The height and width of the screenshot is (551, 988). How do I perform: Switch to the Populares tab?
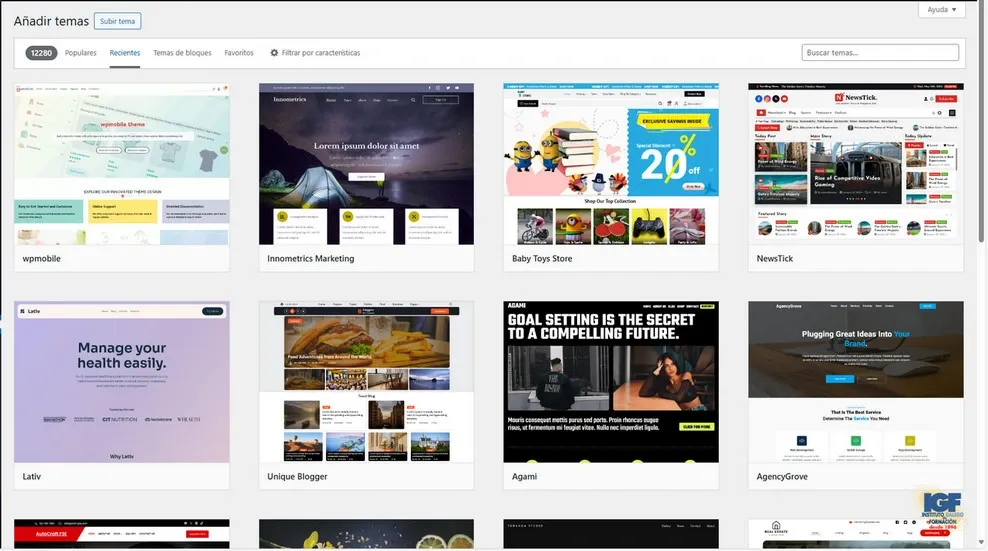(x=81, y=53)
